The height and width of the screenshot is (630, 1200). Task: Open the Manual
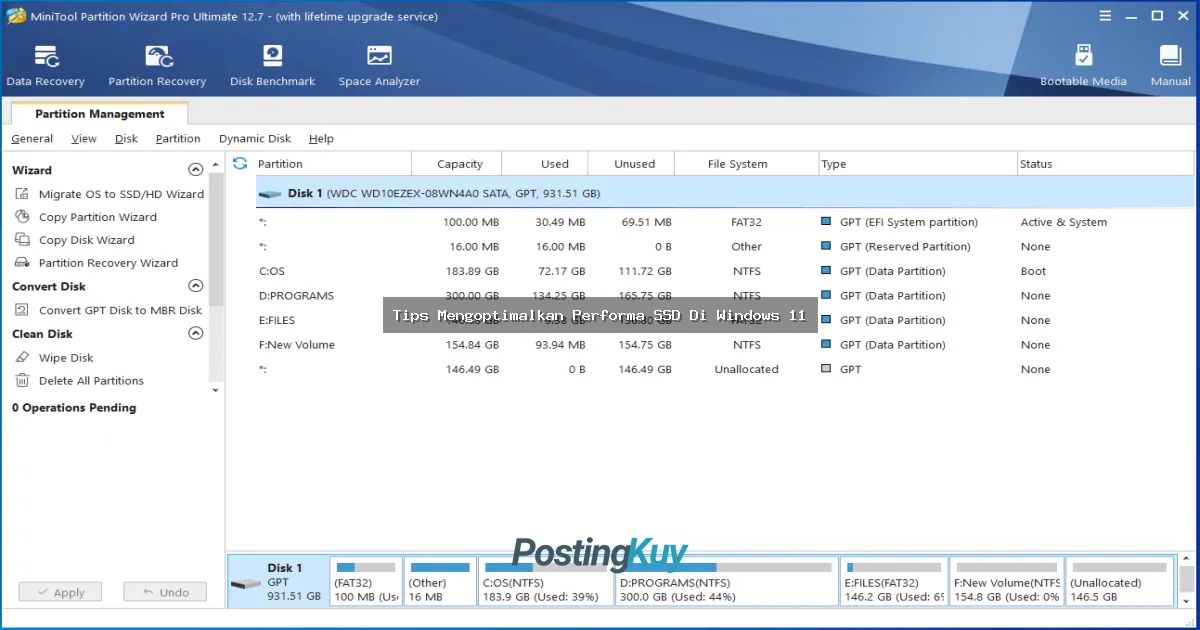tap(1170, 66)
